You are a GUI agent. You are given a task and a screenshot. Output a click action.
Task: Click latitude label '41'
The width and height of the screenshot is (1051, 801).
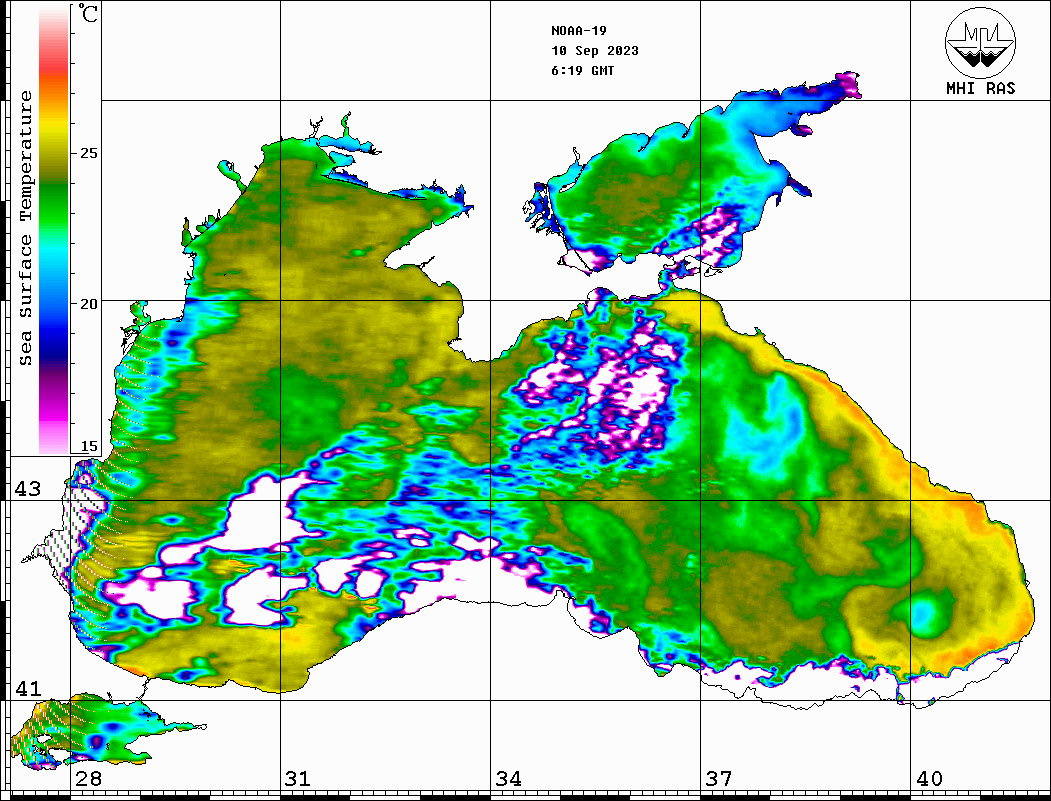[x=28, y=689]
